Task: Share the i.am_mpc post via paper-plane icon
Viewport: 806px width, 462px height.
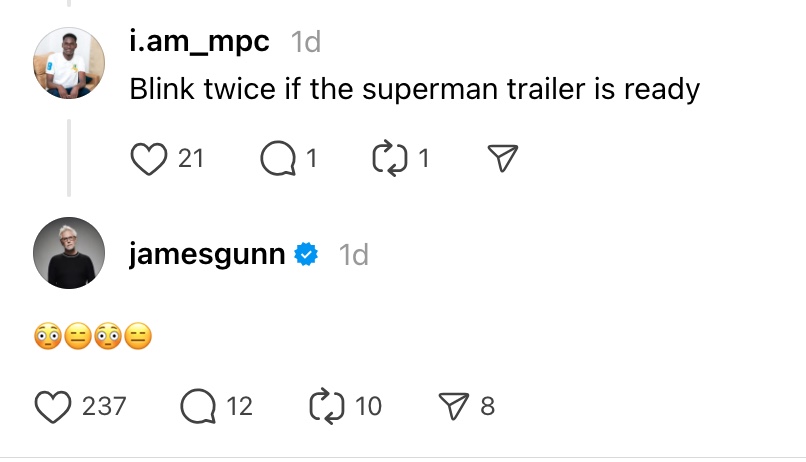Action: (x=501, y=158)
